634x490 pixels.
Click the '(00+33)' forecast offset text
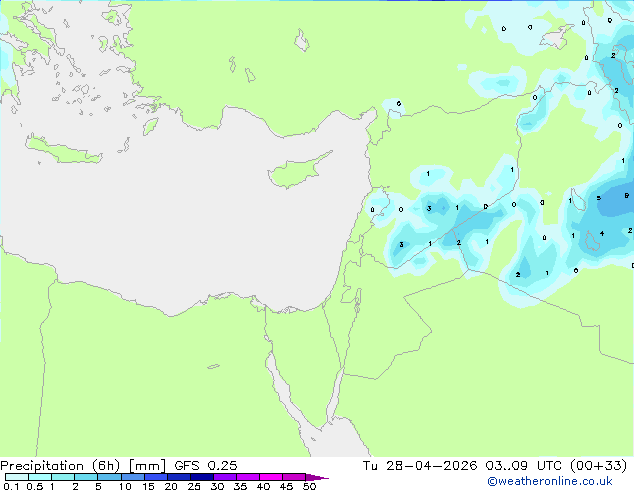pyautogui.click(x=598, y=466)
